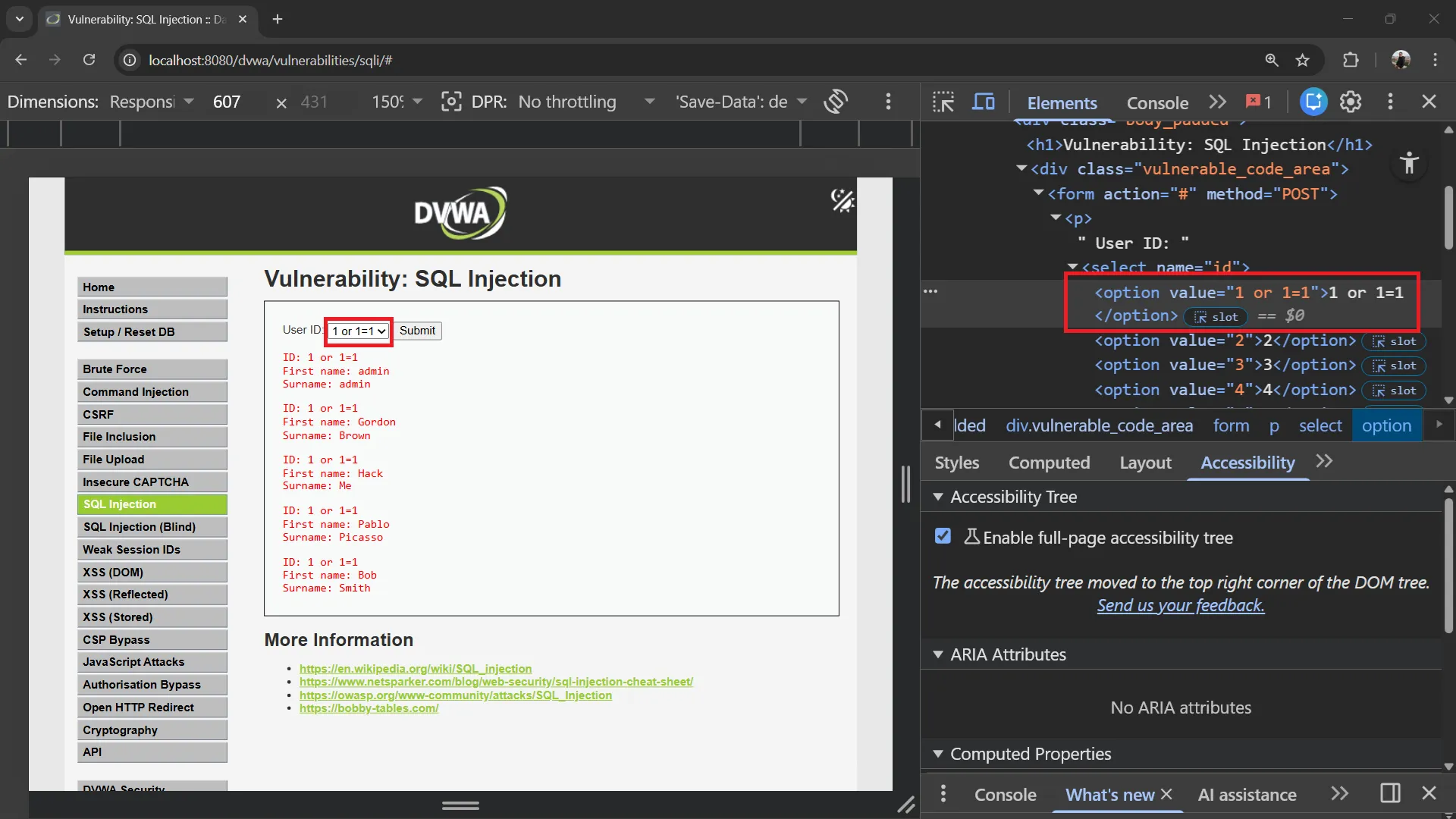This screenshot has width=1456, height=819.
Task: Collapse the Computed Properties section
Action: [x=940, y=754]
